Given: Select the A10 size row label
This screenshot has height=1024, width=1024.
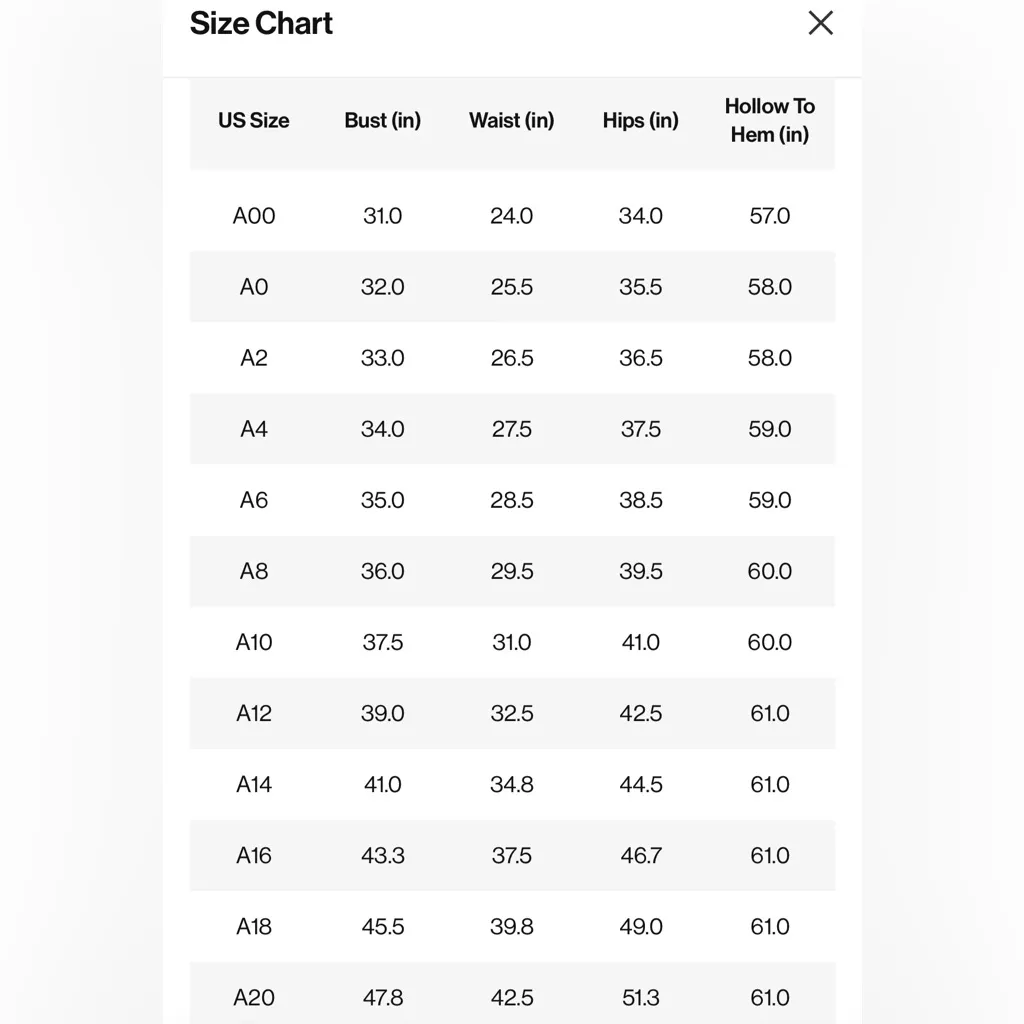Looking at the screenshot, I should coord(254,642).
